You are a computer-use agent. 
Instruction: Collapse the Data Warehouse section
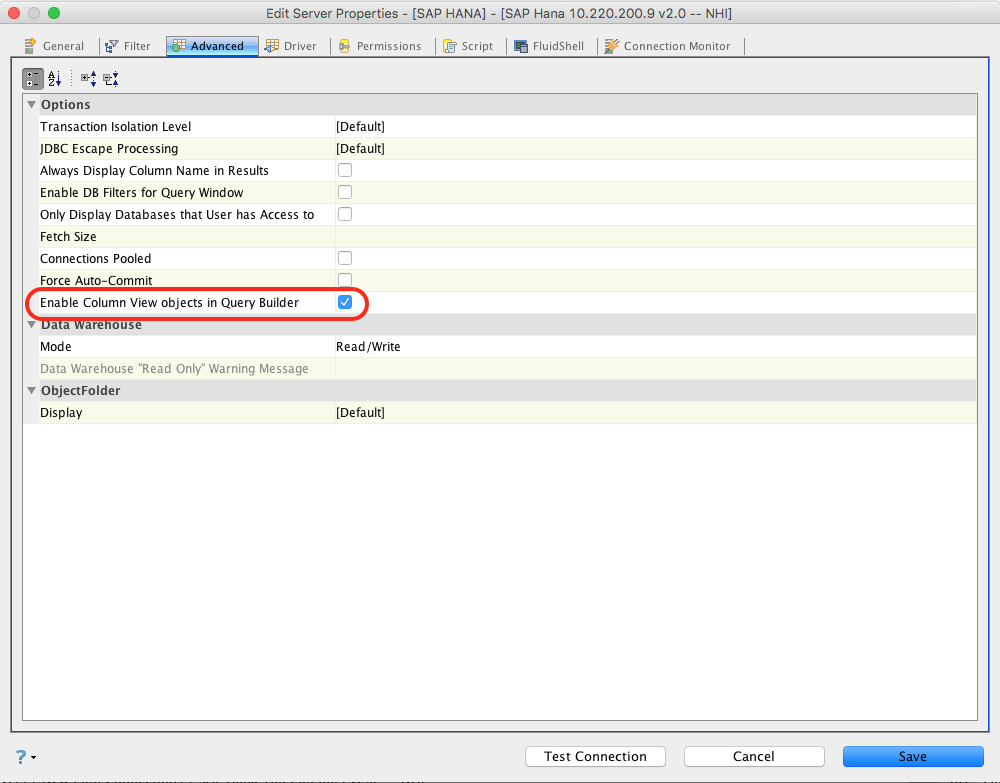pyautogui.click(x=31, y=325)
